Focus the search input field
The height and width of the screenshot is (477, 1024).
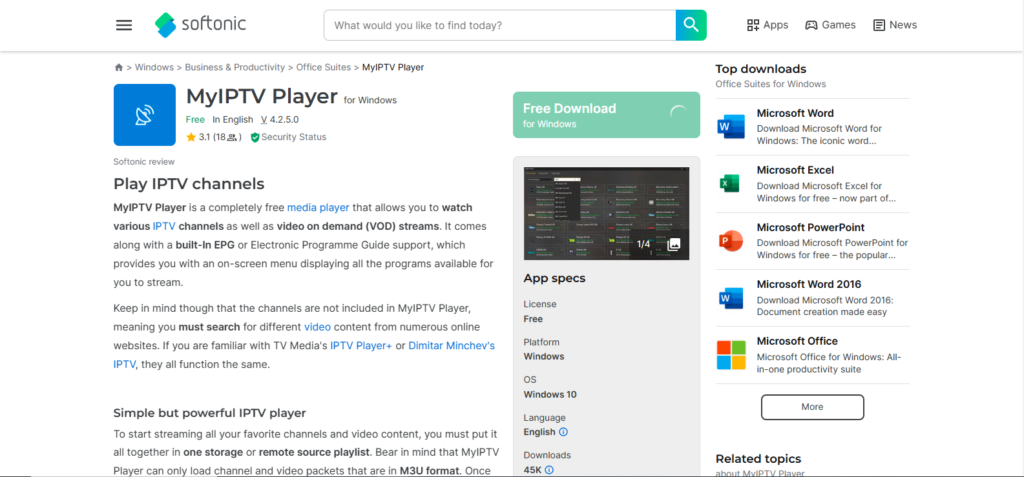click(500, 25)
